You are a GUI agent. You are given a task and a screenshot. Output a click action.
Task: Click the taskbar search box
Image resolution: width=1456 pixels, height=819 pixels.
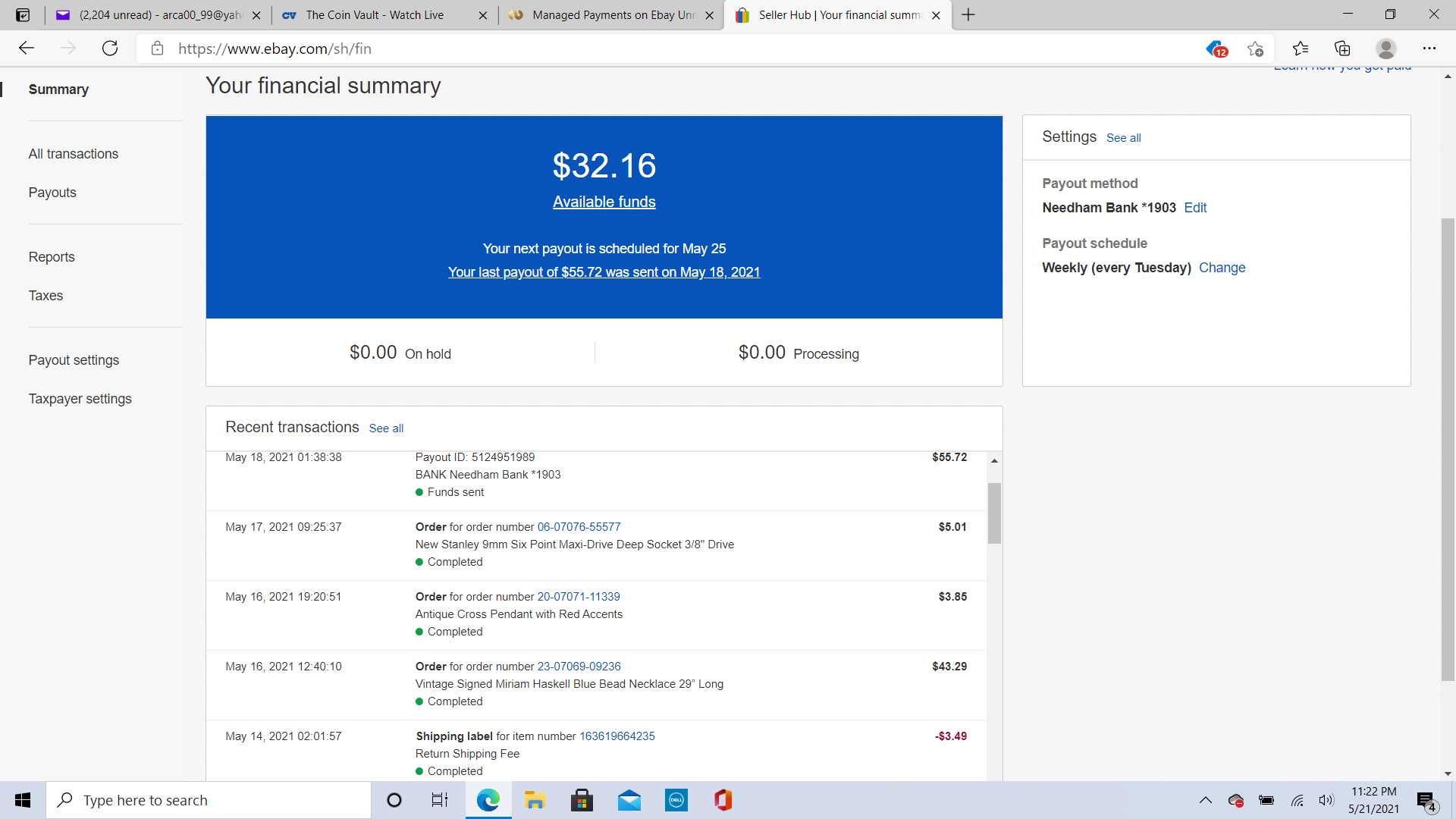coord(209,800)
